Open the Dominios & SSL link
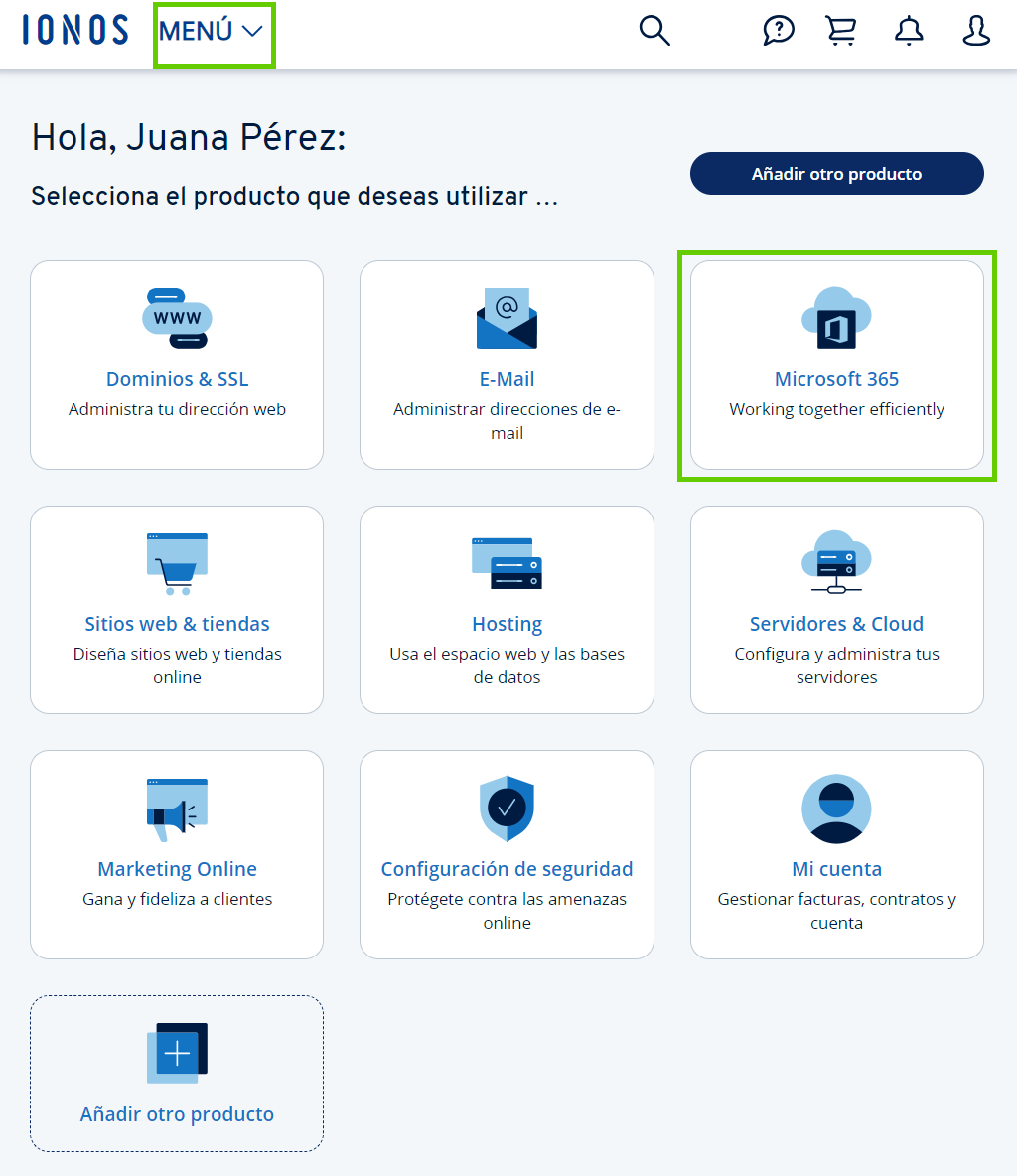This screenshot has width=1017, height=1176. click(177, 379)
